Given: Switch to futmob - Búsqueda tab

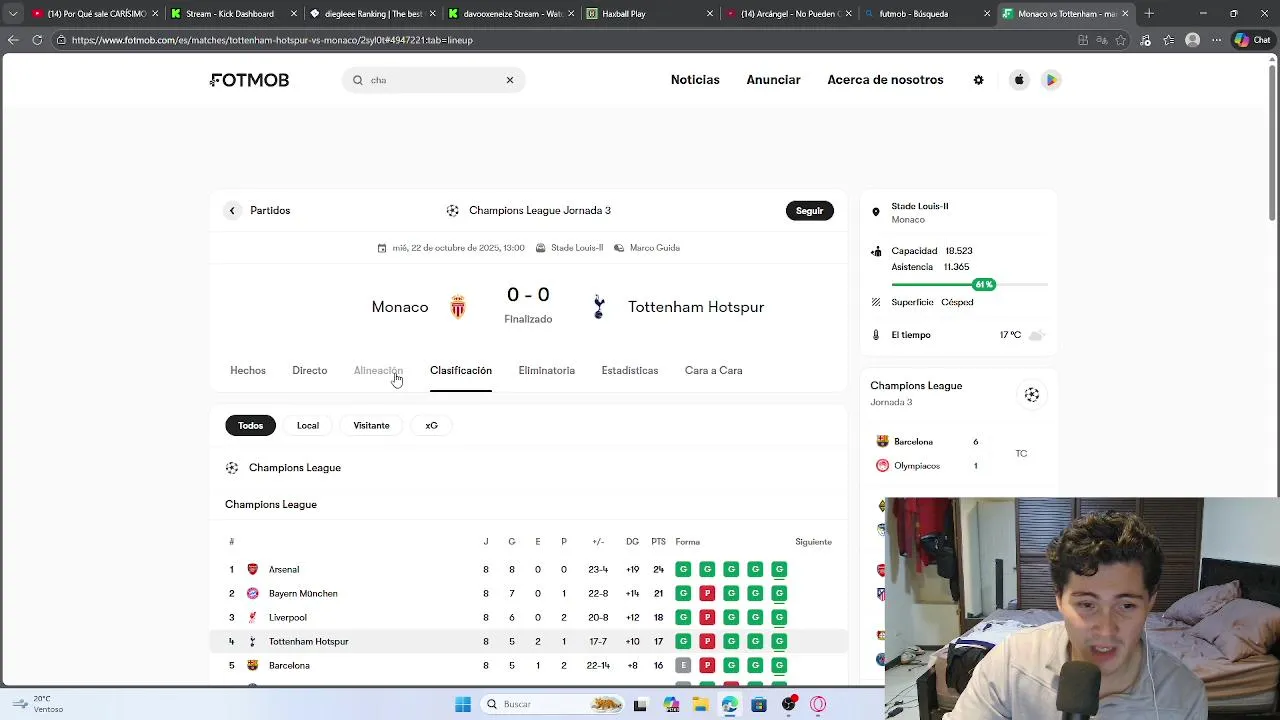Looking at the screenshot, I should (x=927, y=14).
